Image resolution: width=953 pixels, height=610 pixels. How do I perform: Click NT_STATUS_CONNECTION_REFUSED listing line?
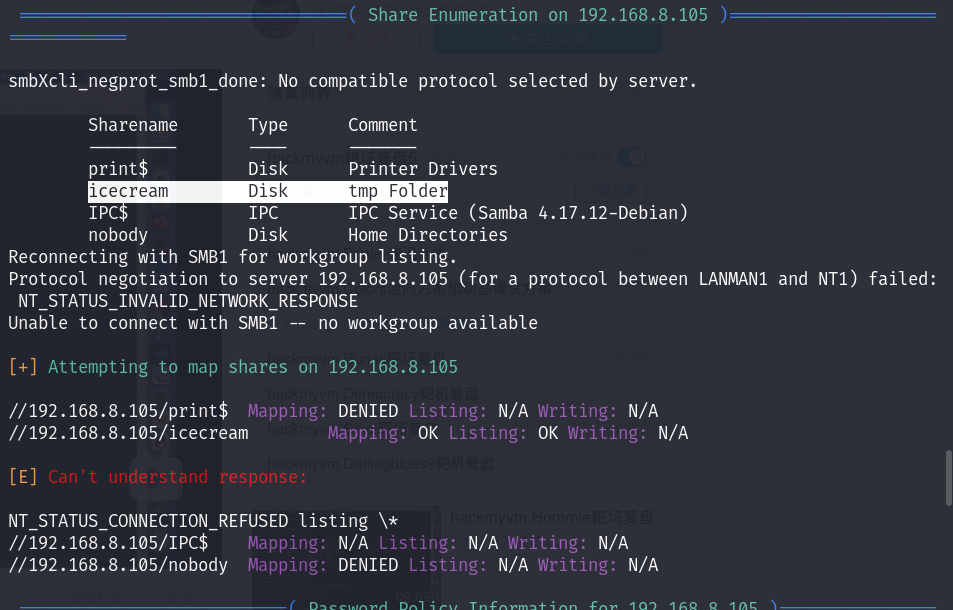click(203, 521)
